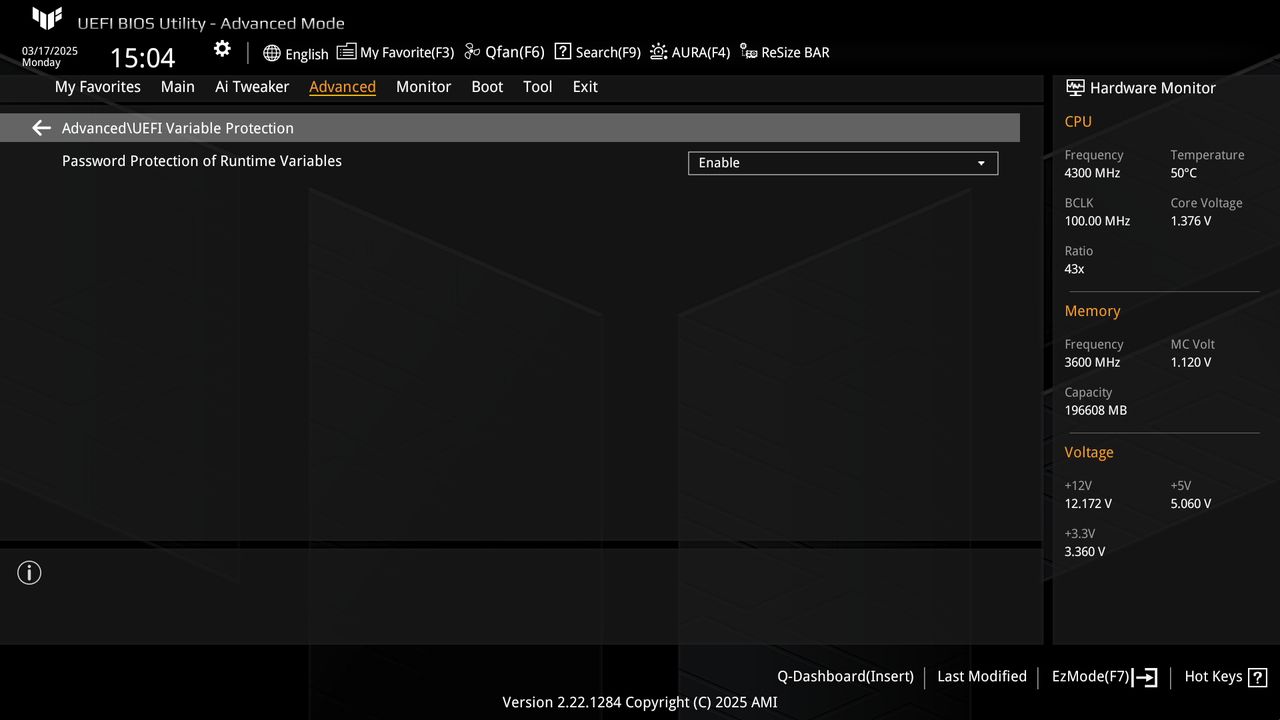Select English language option

point(307,54)
